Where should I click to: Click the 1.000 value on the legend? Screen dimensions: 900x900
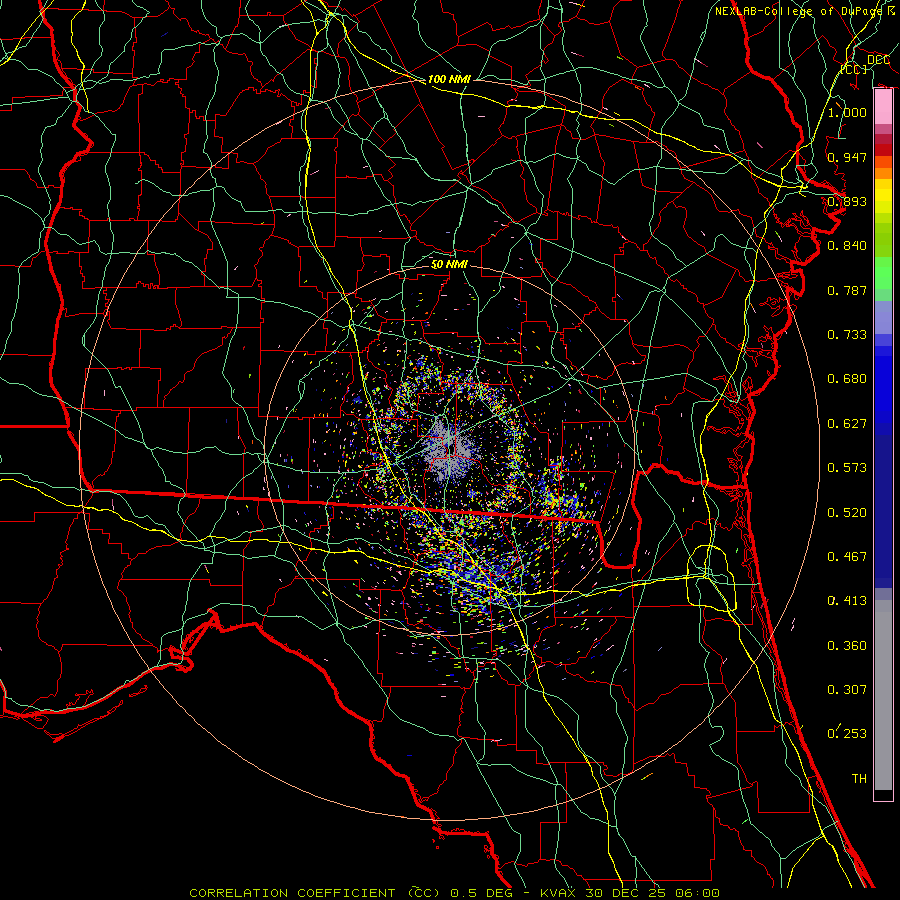[x=847, y=112]
